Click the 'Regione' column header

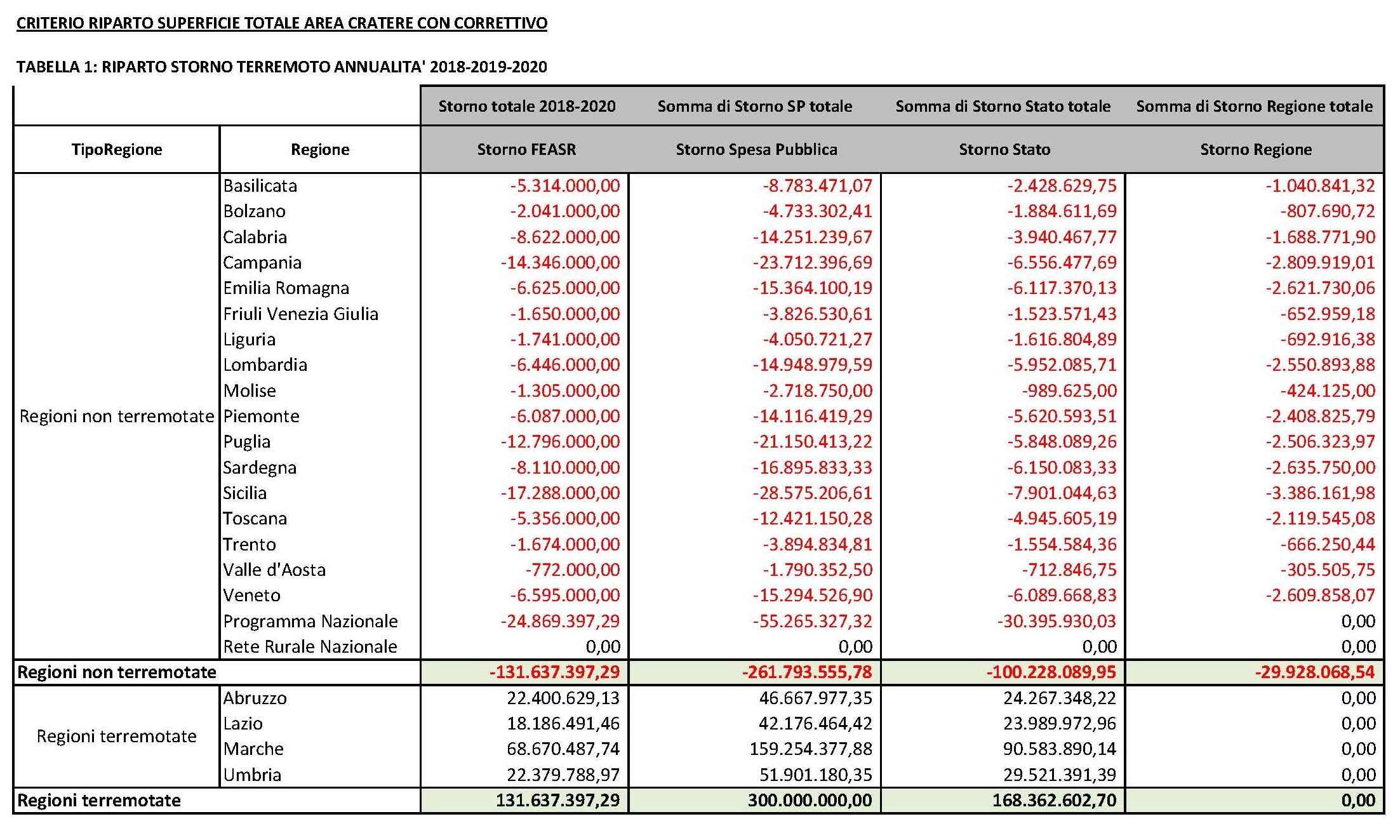[320, 150]
